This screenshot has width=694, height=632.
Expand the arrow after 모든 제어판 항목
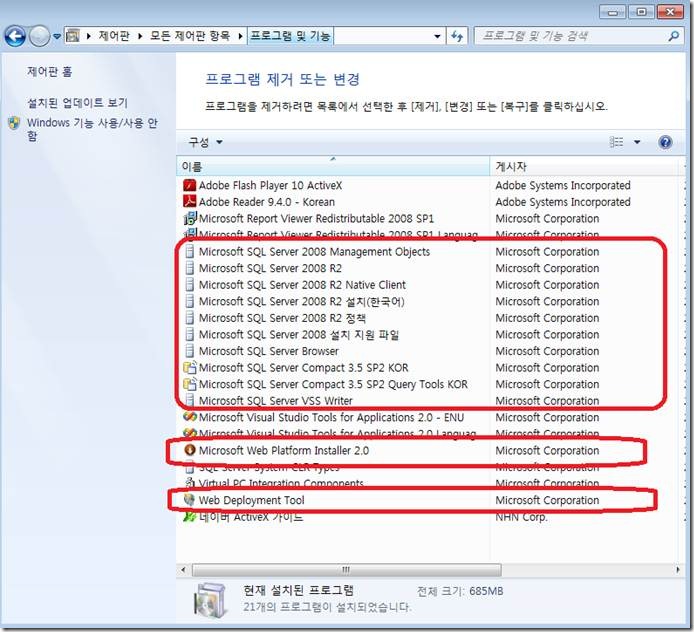click(240, 36)
